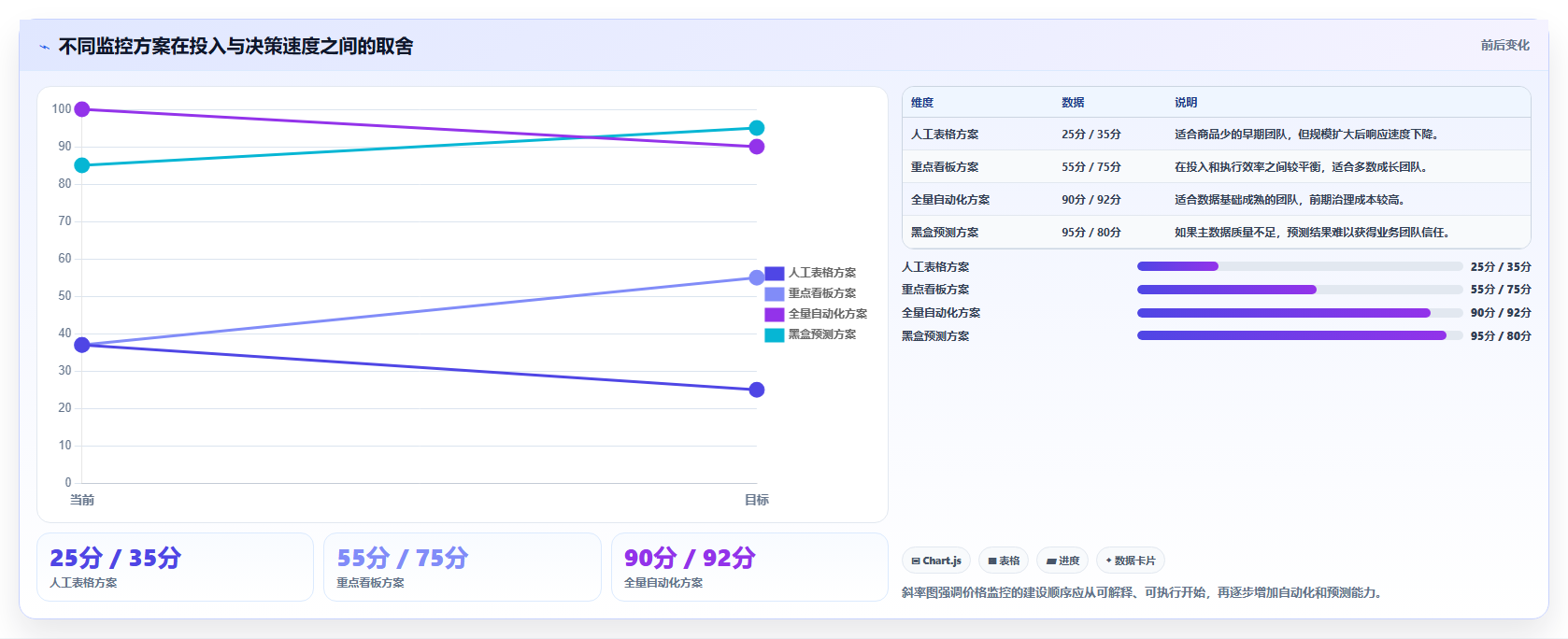
Task: Click the y-axis tick 100
Action: [62, 109]
